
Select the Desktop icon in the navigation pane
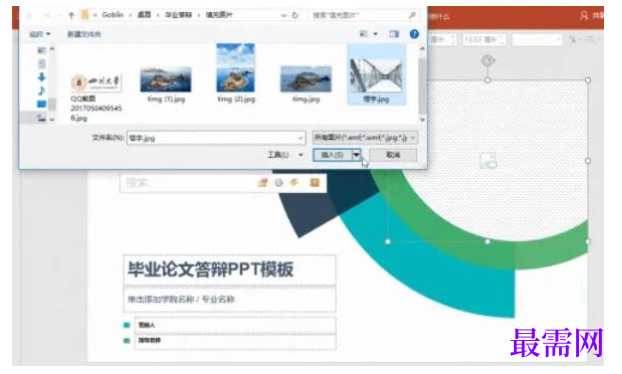point(42,104)
